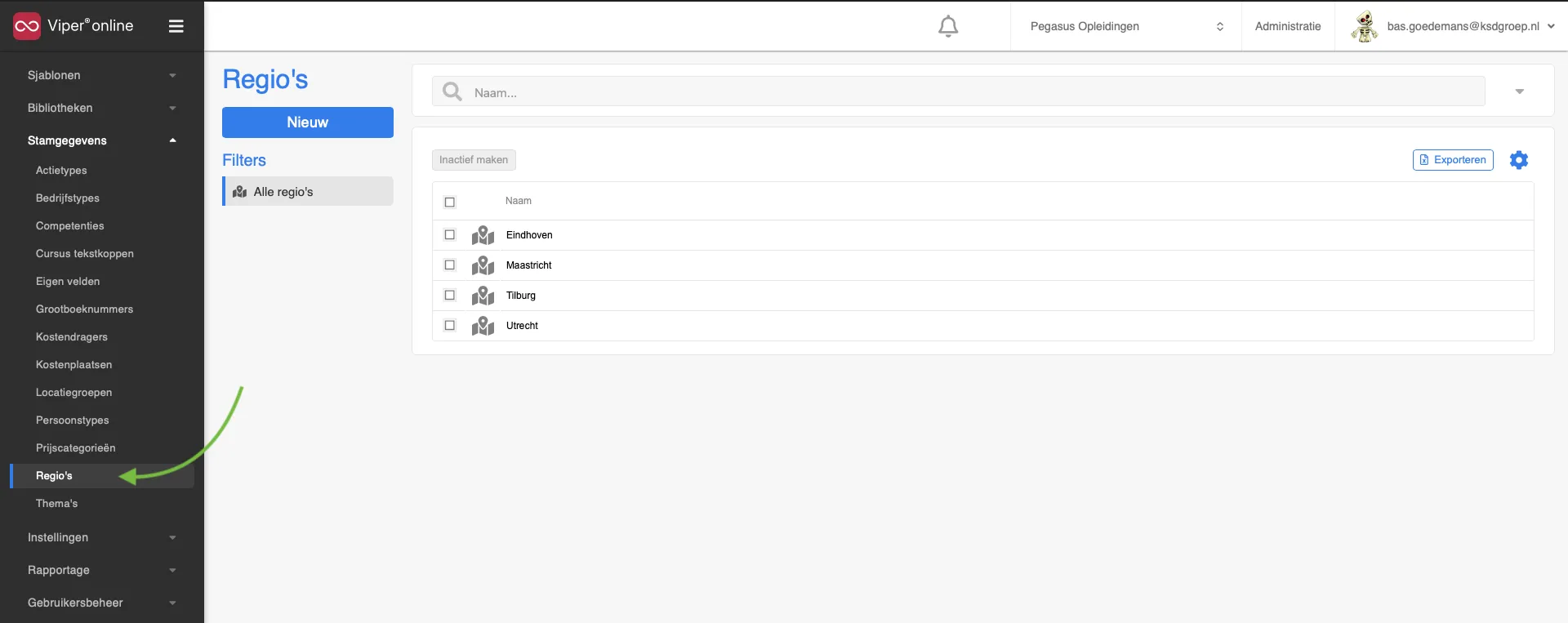Image resolution: width=1568 pixels, height=623 pixels.
Task: Open Kostendragers in the sidebar
Action: [72, 337]
